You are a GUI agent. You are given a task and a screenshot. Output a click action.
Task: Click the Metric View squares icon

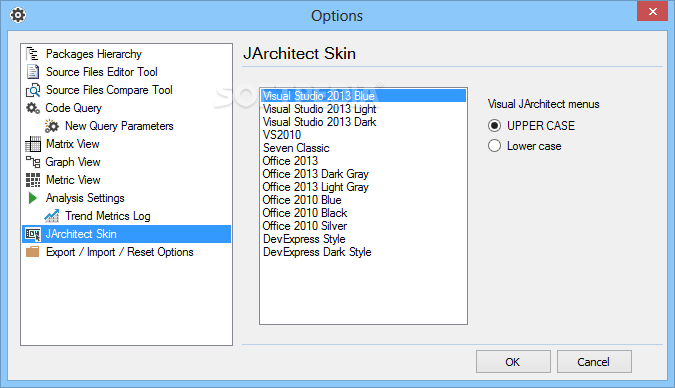[x=33, y=180]
